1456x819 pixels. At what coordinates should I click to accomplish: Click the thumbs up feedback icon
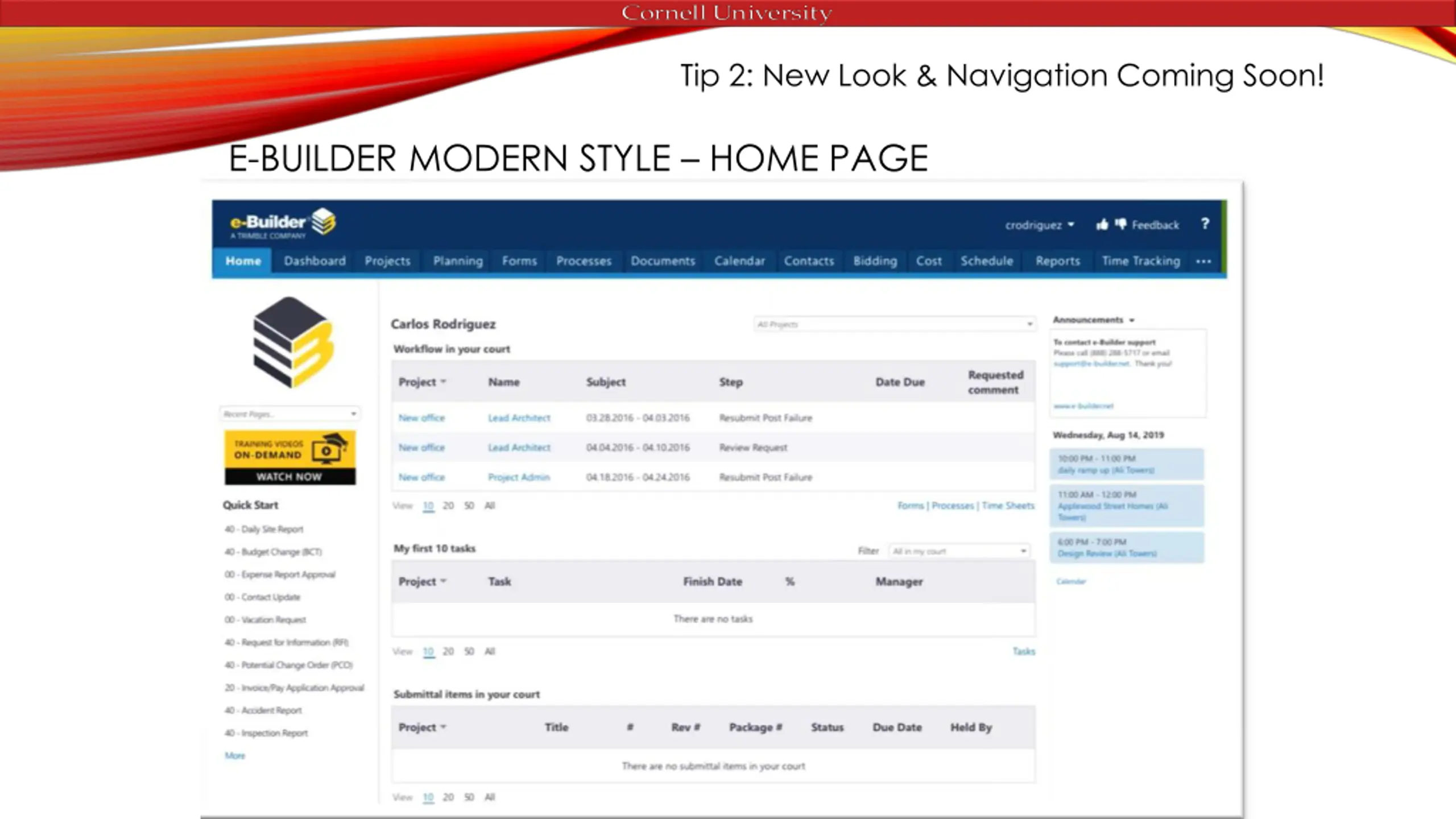coord(1102,225)
